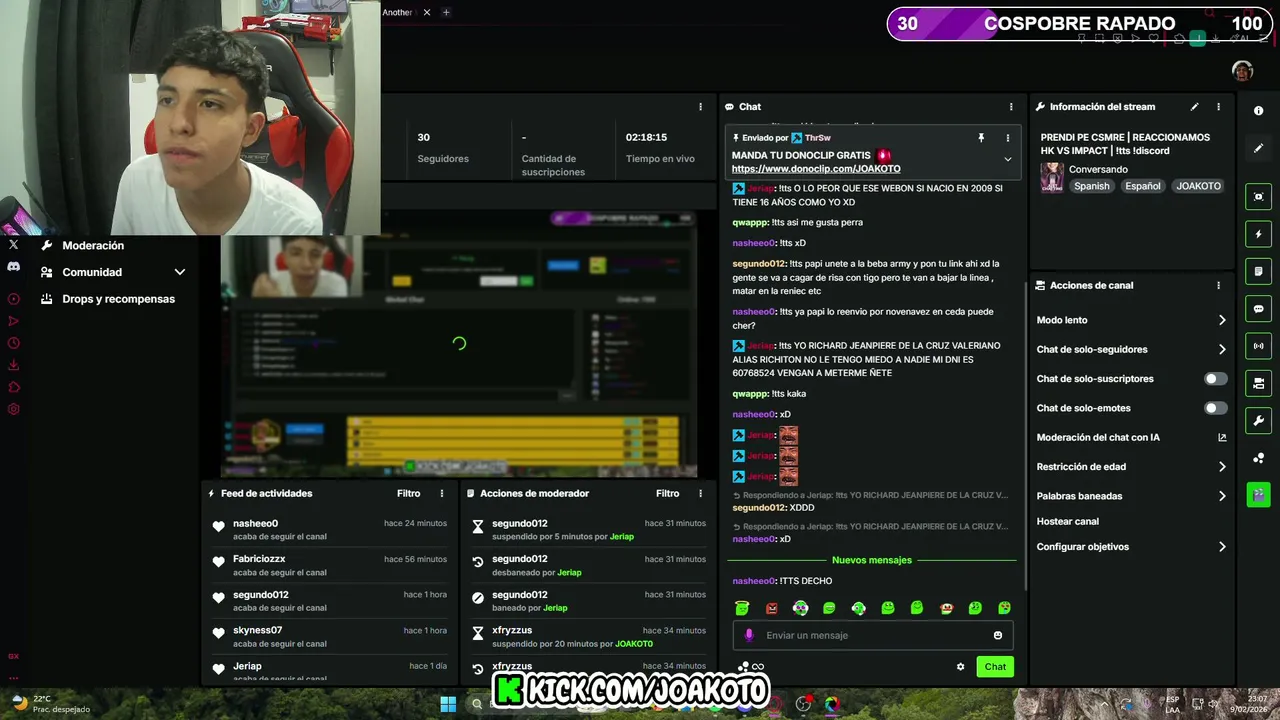Click the Spanish tag
Image resolution: width=1280 pixels, height=720 pixels.
point(1091,186)
